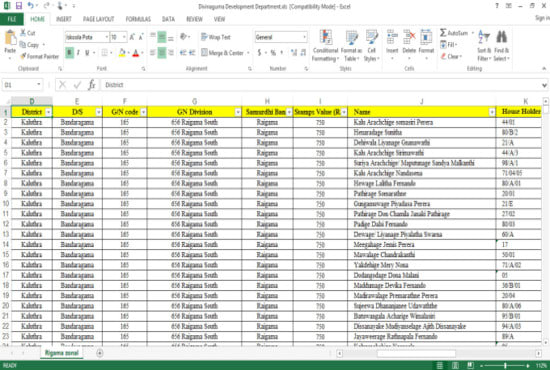Sign in to Office
The height and width of the screenshot is (370, 550).
coord(542,18)
